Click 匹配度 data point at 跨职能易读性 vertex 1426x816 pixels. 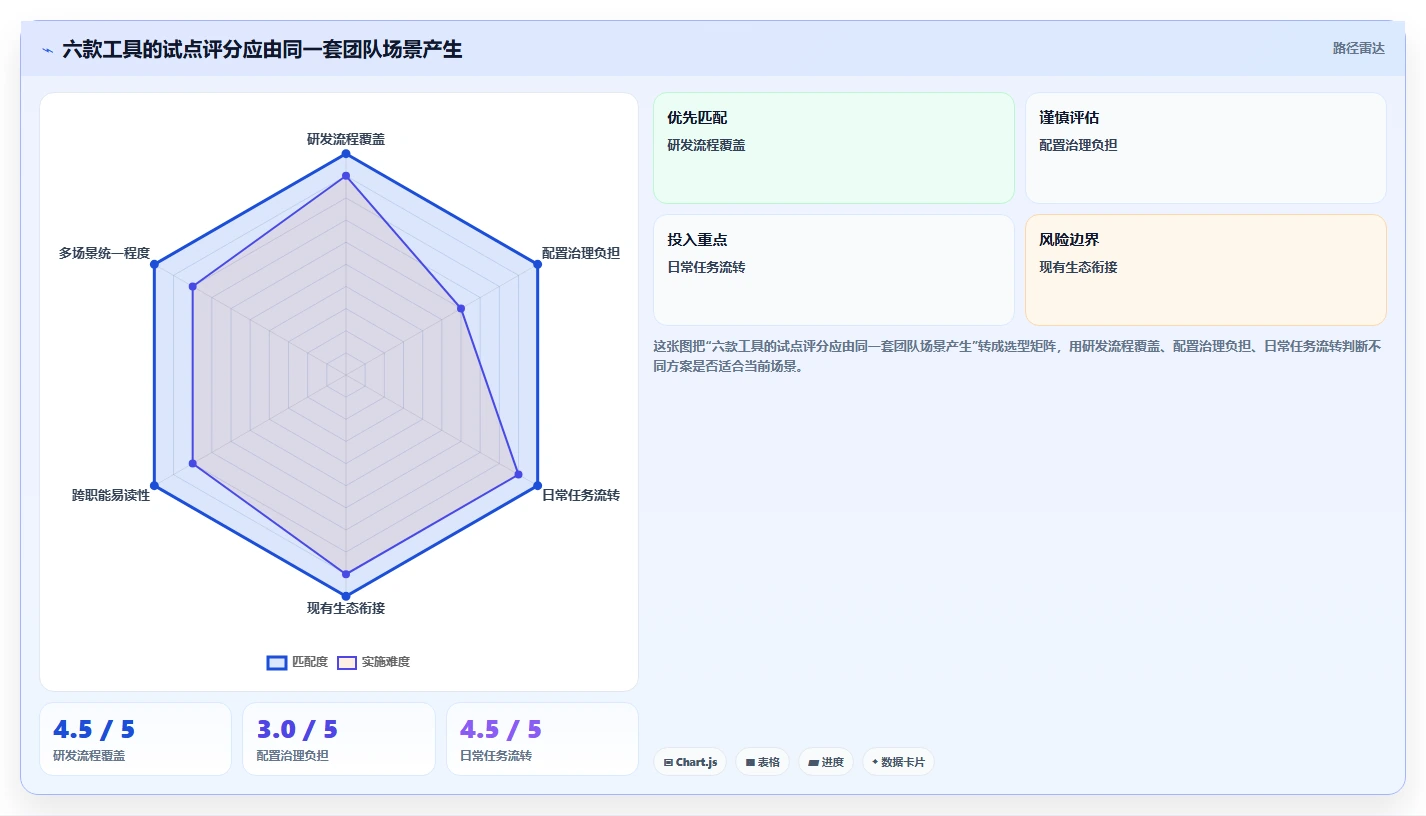point(154,485)
